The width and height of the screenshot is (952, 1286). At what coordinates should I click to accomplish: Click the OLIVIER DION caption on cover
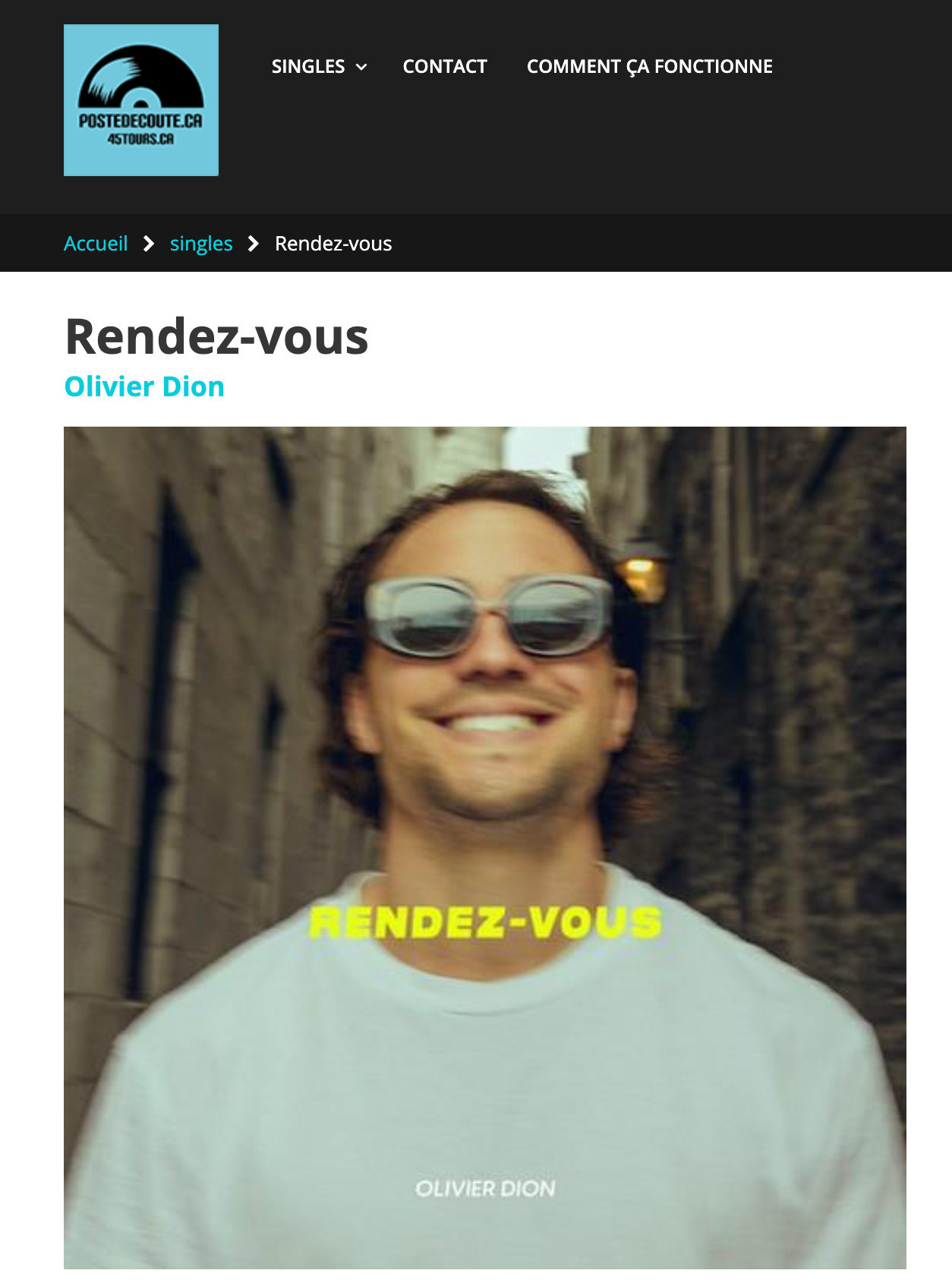[486, 1189]
